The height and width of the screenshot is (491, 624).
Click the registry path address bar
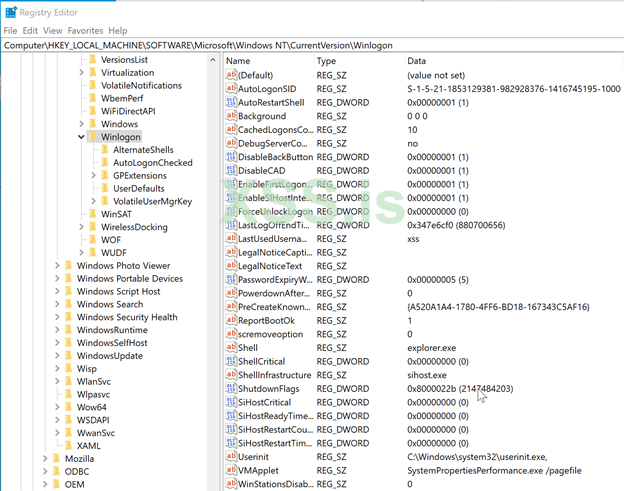312,45
